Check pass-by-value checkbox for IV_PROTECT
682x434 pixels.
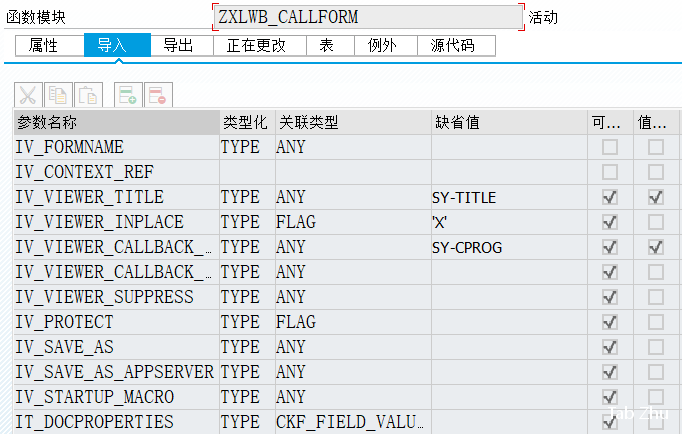[x=656, y=322]
